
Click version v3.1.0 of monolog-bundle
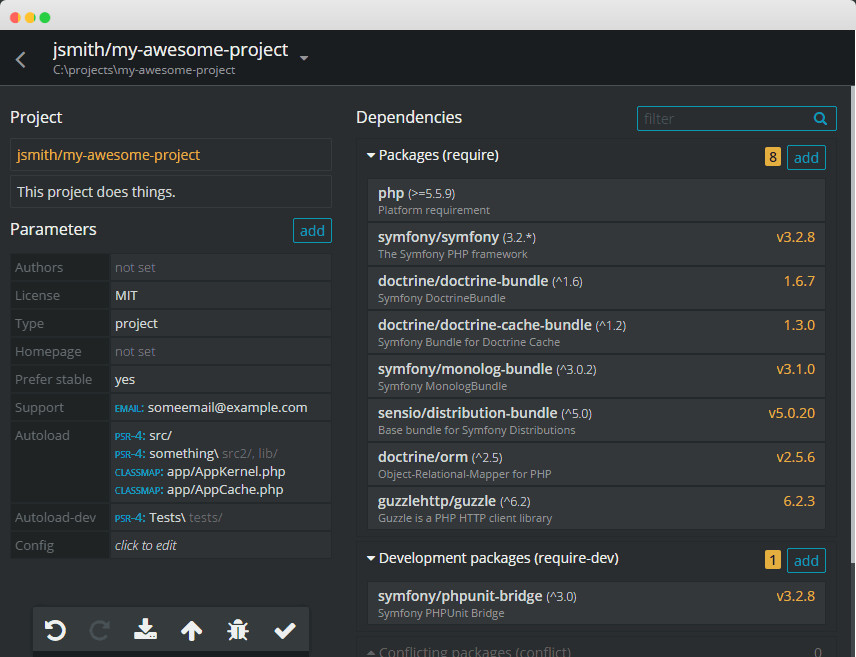tap(795, 369)
